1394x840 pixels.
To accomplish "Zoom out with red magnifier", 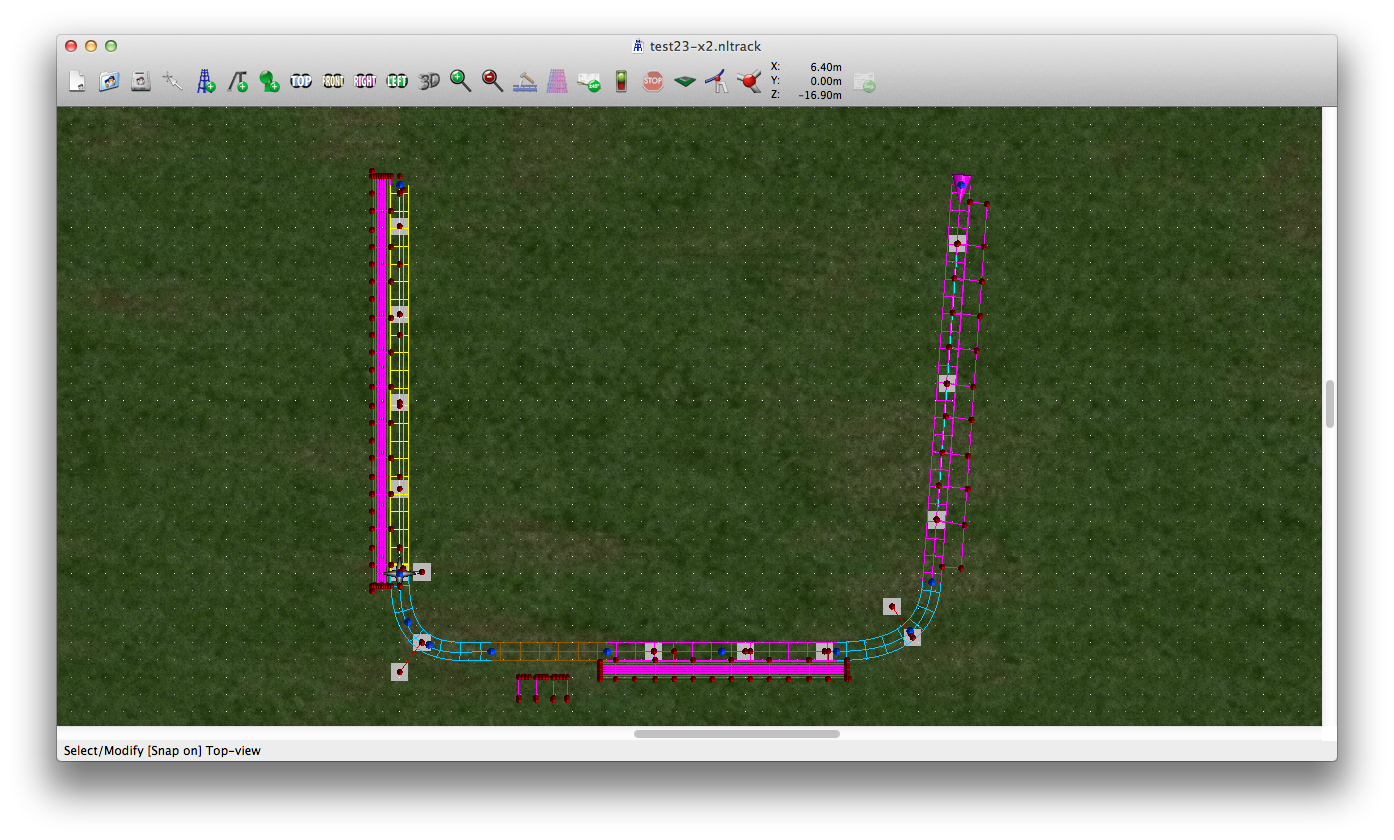I will (x=493, y=82).
